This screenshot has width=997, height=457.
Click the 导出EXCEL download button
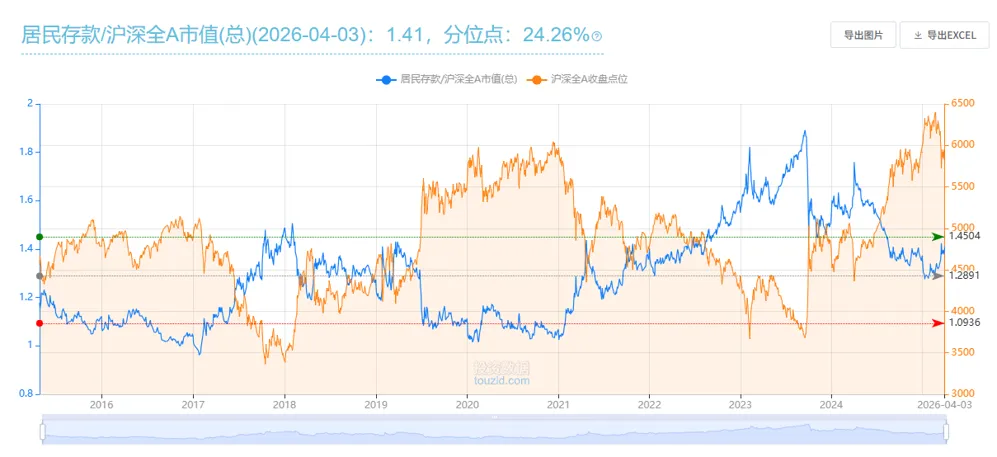pos(943,35)
